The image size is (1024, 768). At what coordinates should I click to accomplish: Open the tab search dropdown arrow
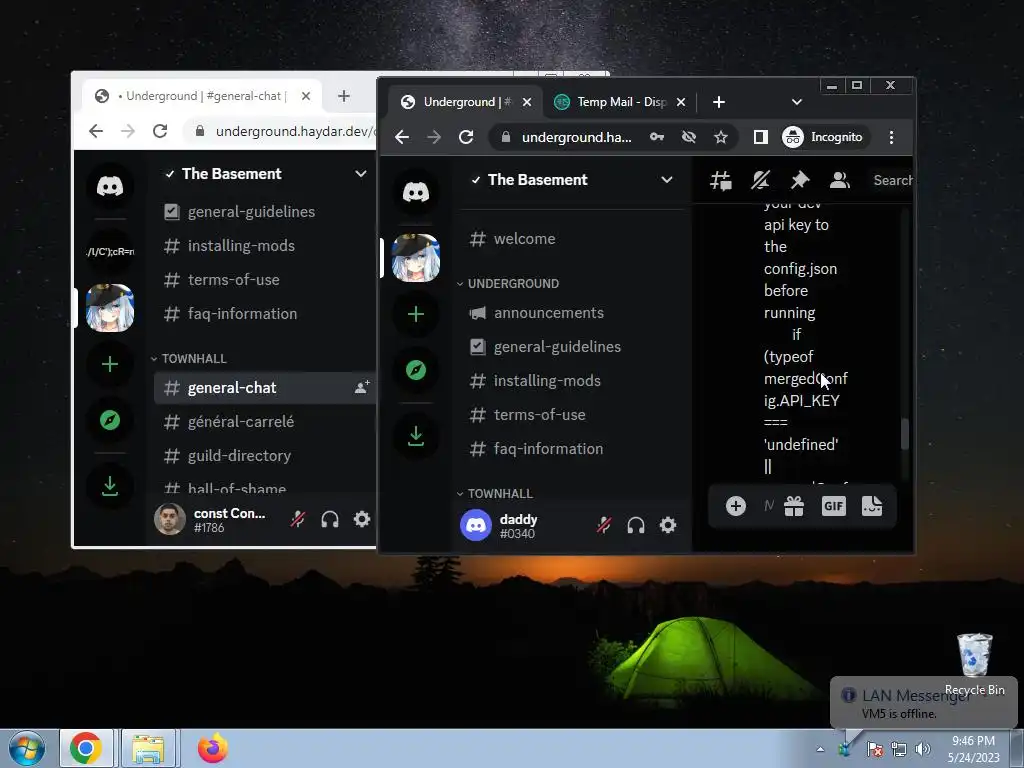pos(796,102)
